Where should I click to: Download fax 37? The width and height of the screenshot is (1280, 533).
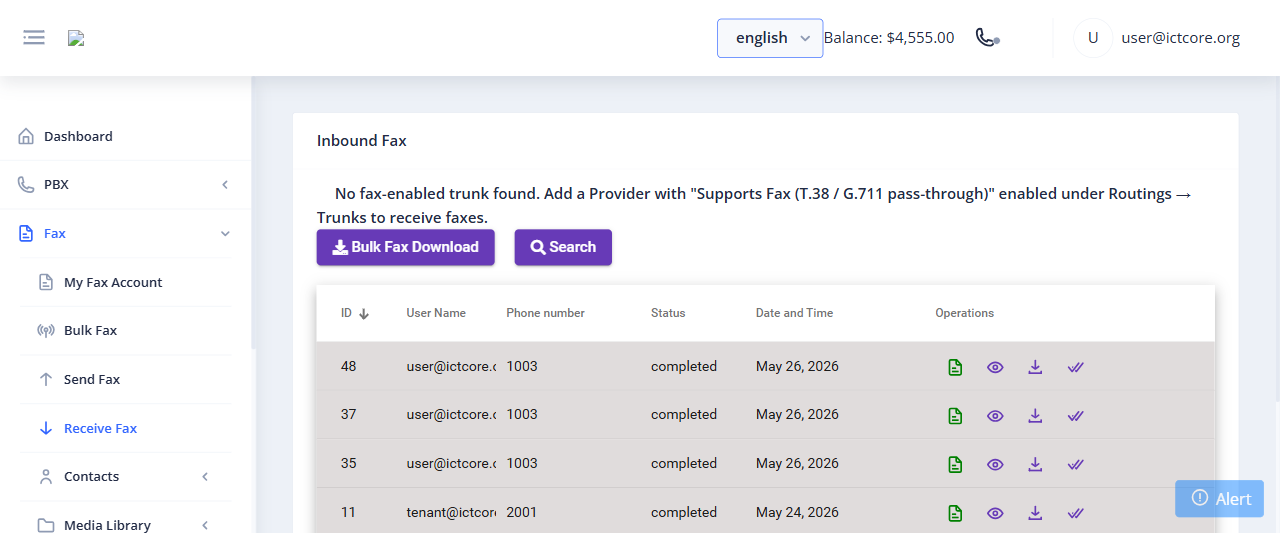tap(1035, 415)
